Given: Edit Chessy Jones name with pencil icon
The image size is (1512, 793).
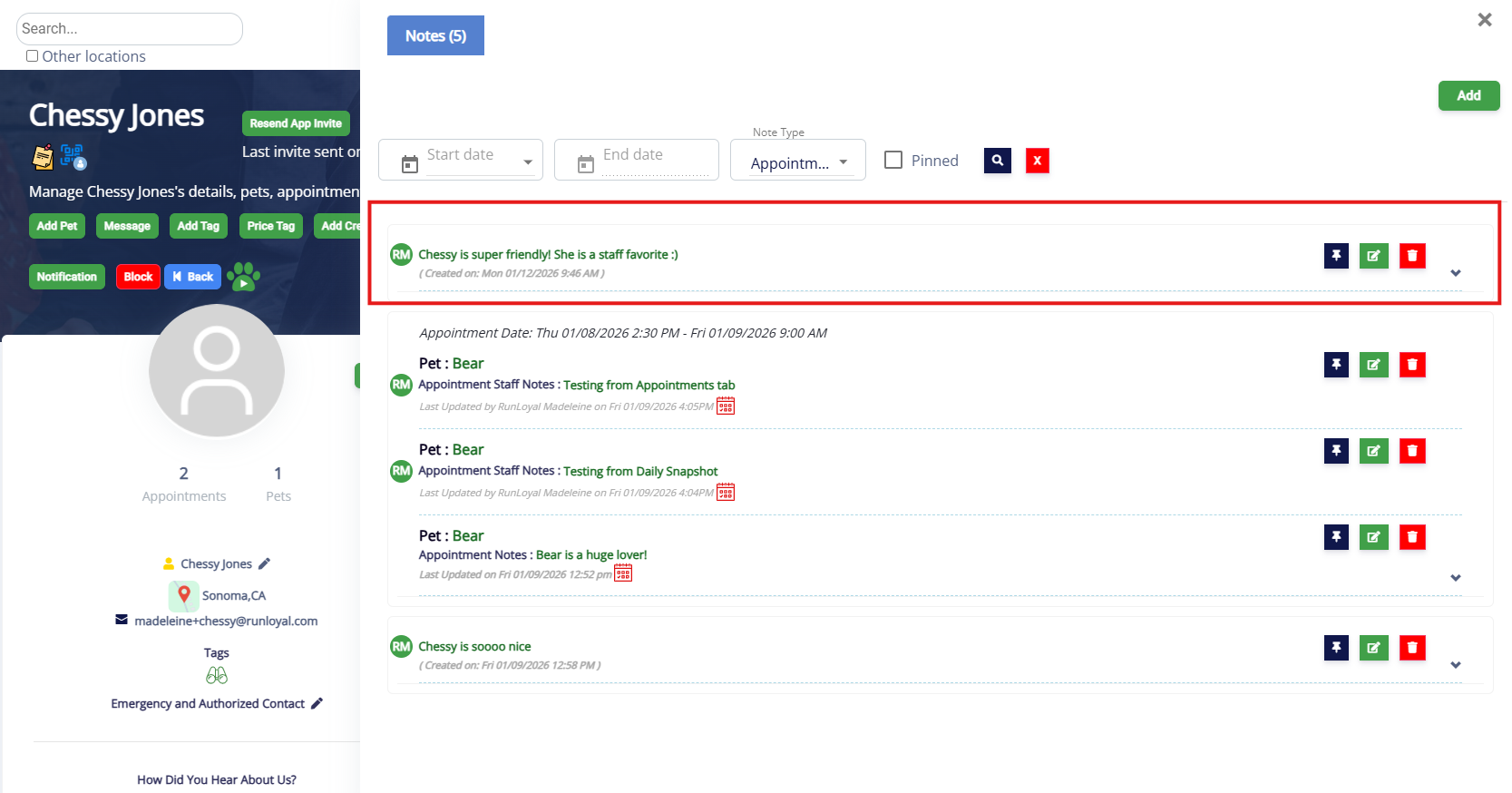Looking at the screenshot, I should click(264, 563).
